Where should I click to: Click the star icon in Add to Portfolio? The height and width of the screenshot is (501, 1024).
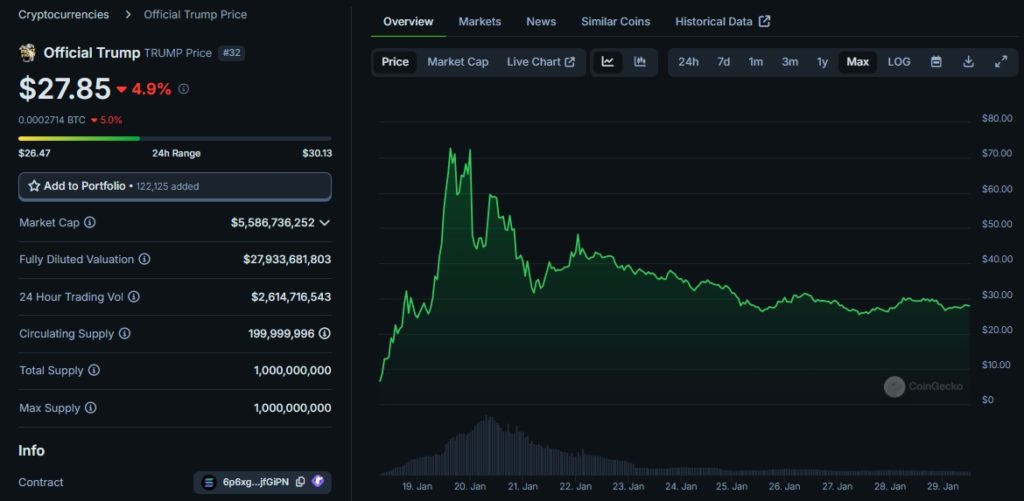tap(34, 186)
